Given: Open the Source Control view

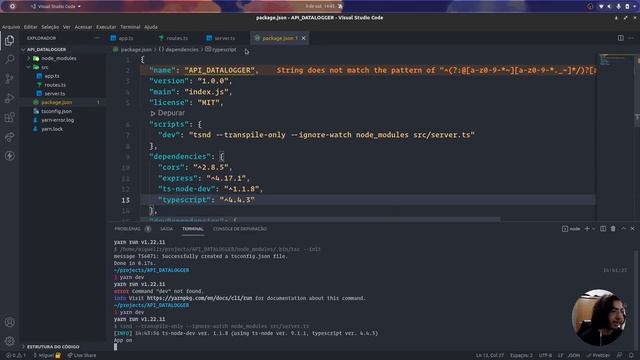Looking at the screenshot, I should pyautogui.click(x=9, y=79).
